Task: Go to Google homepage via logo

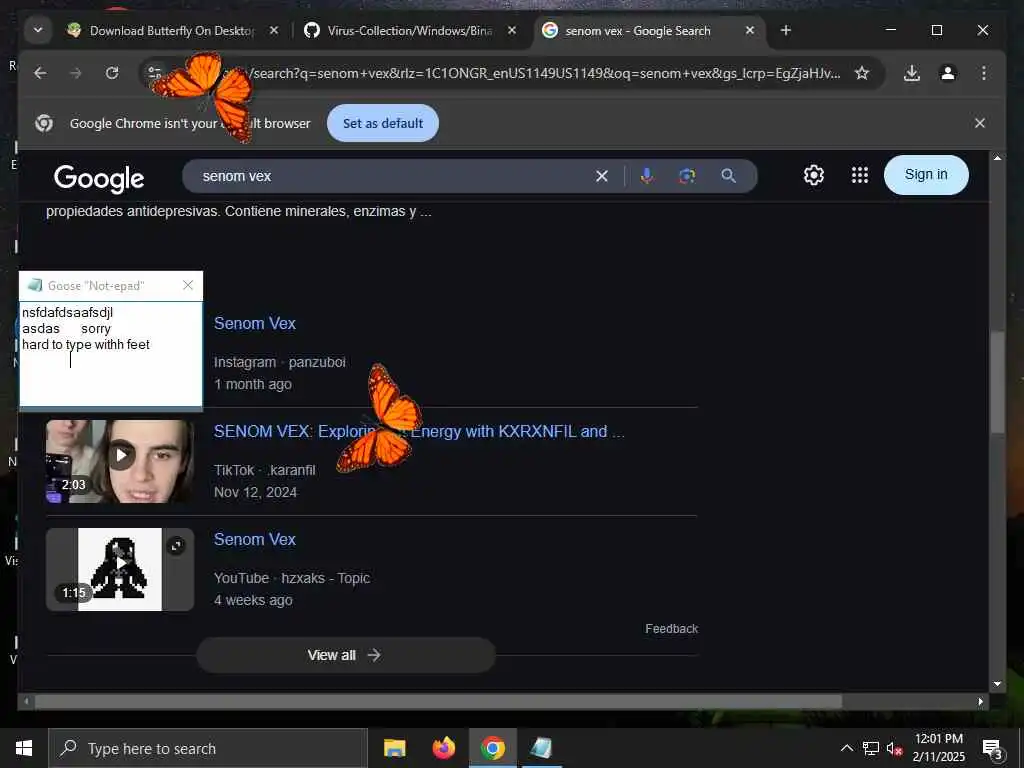Action: tap(99, 178)
